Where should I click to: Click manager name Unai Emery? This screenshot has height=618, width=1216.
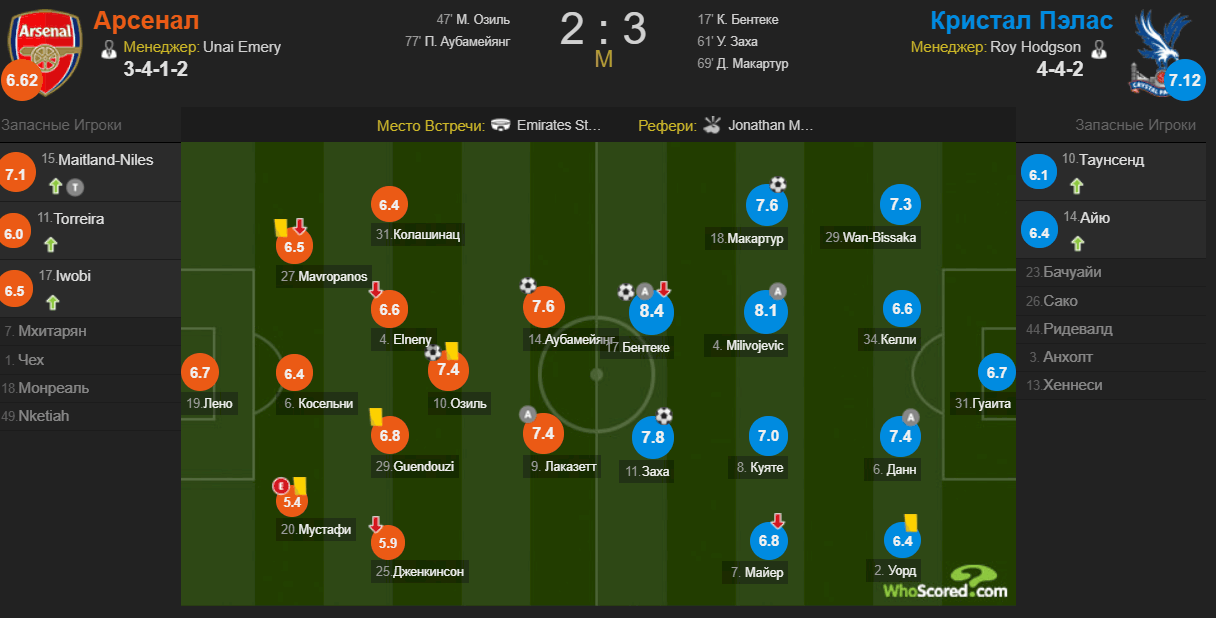point(242,47)
